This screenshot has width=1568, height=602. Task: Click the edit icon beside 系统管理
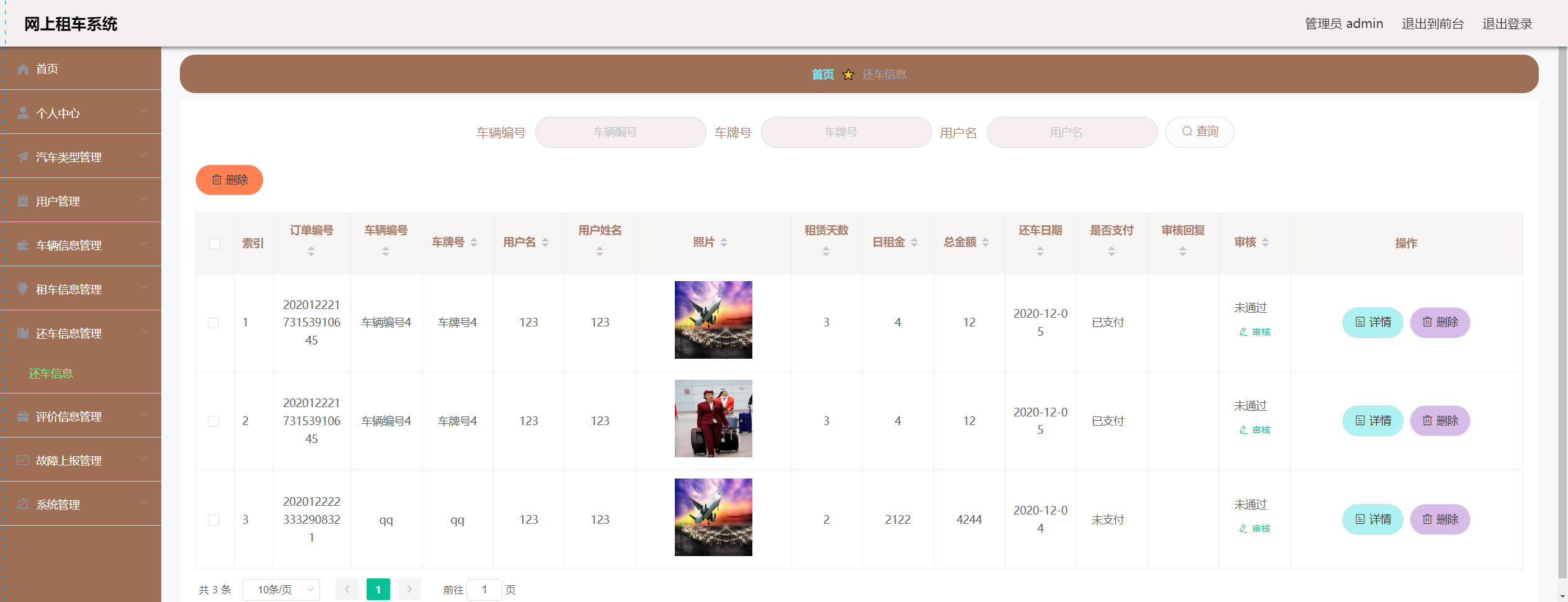23,505
